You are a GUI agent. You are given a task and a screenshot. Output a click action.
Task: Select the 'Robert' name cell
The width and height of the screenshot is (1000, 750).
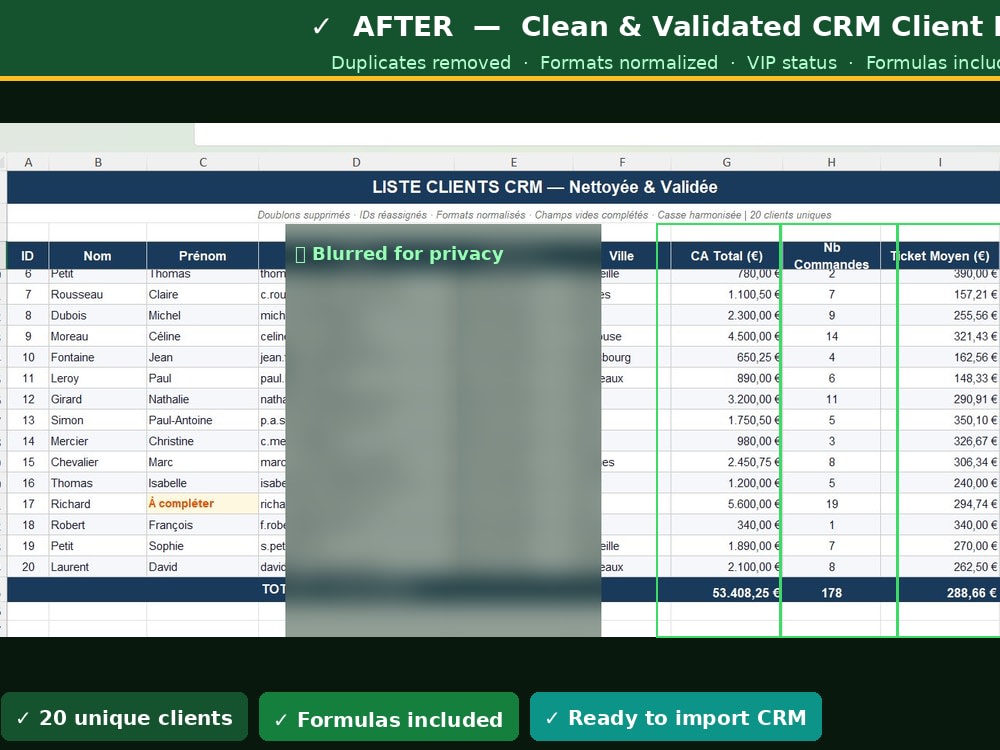[x=98, y=525]
